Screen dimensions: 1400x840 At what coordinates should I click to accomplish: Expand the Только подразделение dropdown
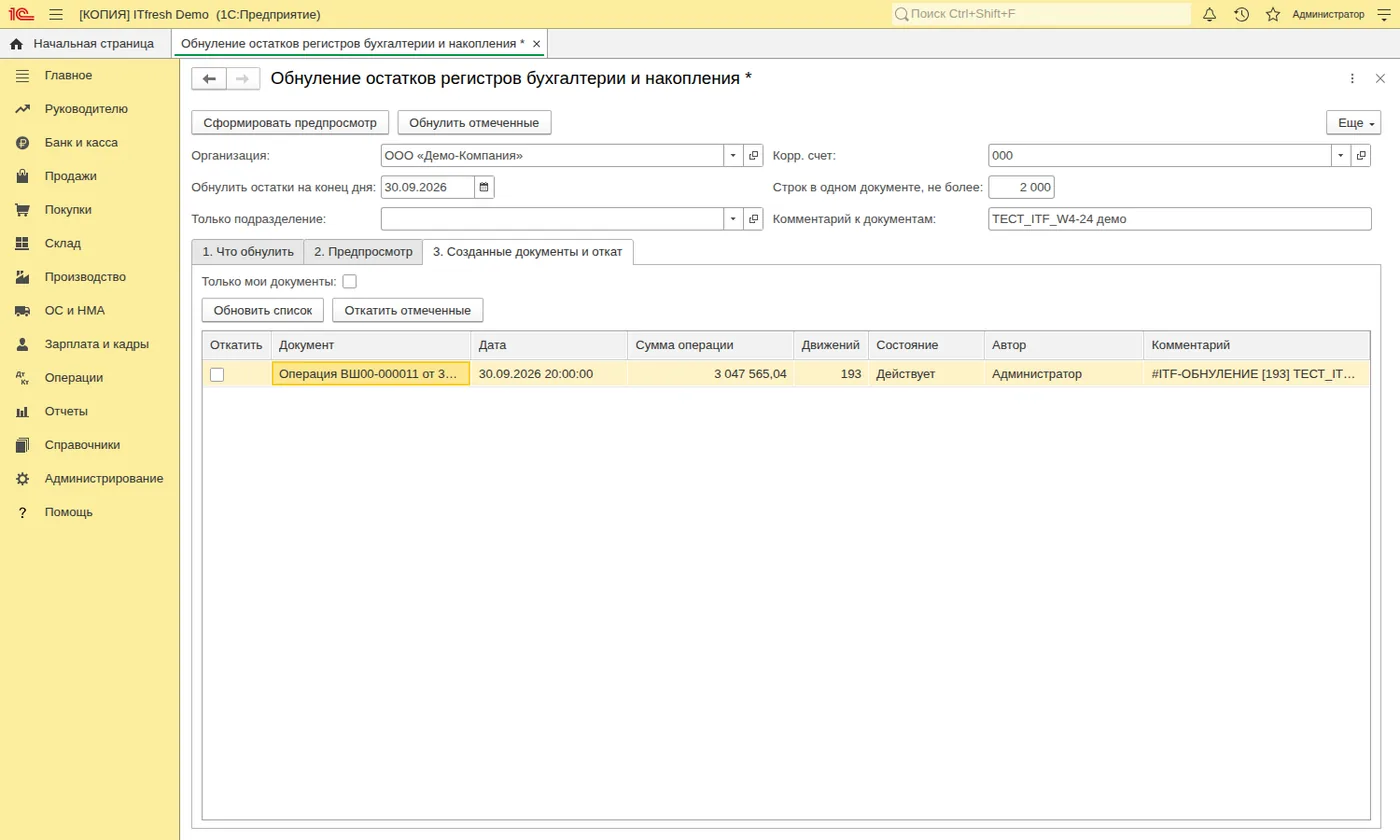[x=733, y=219]
